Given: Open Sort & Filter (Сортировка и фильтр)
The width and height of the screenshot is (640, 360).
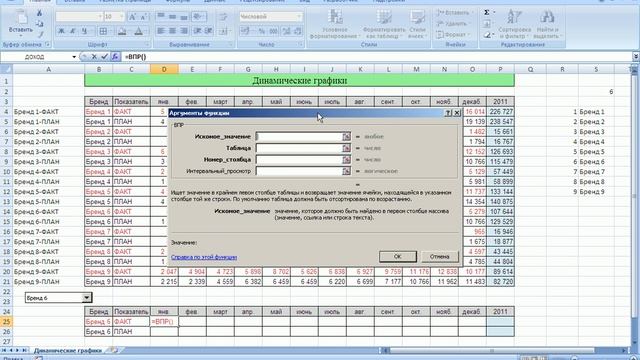Looking at the screenshot, I should 514,24.
